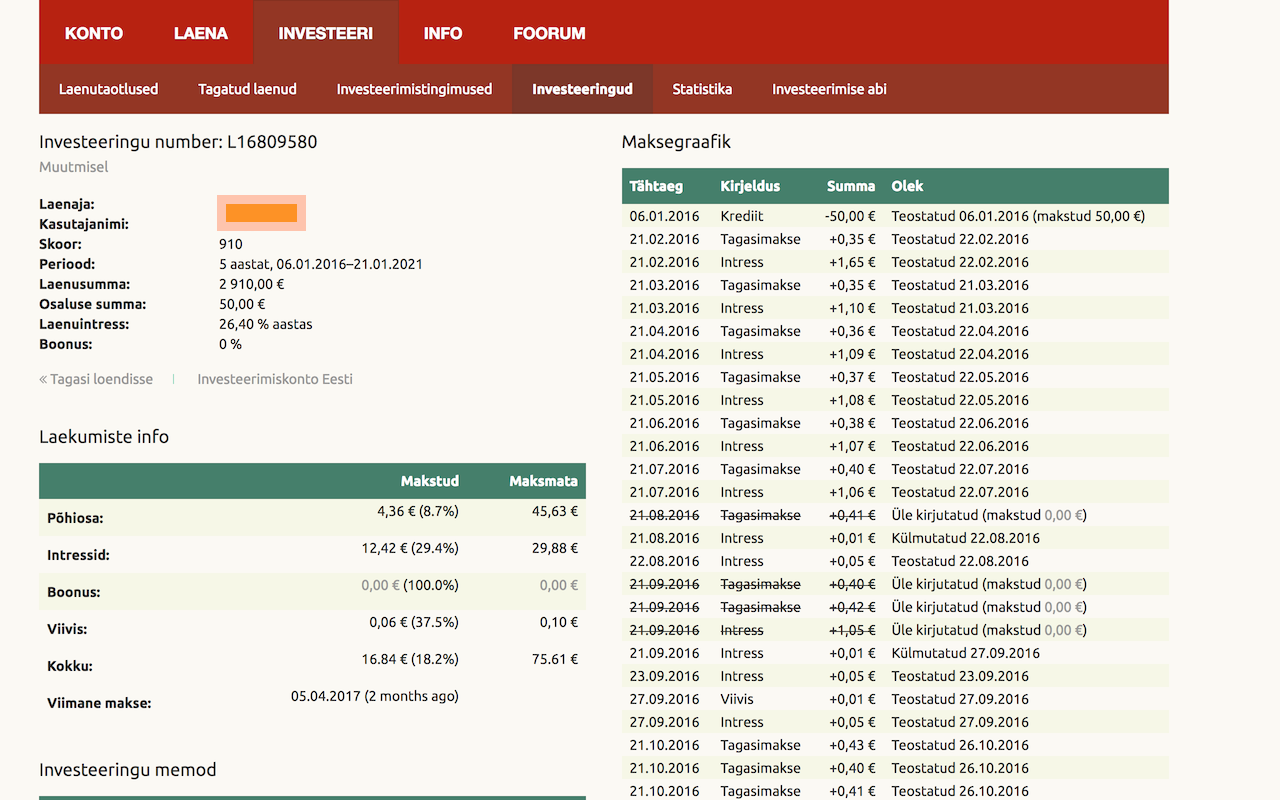Open the Statistika submenu tab
This screenshot has height=800, width=1280.
[x=702, y=89]
